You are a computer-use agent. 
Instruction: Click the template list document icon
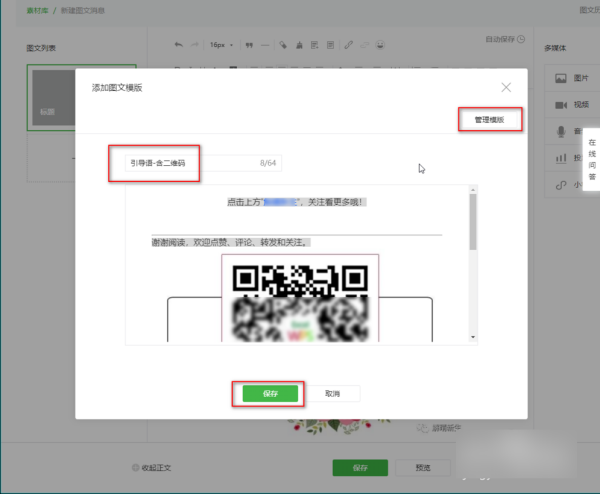pos(331,45)
